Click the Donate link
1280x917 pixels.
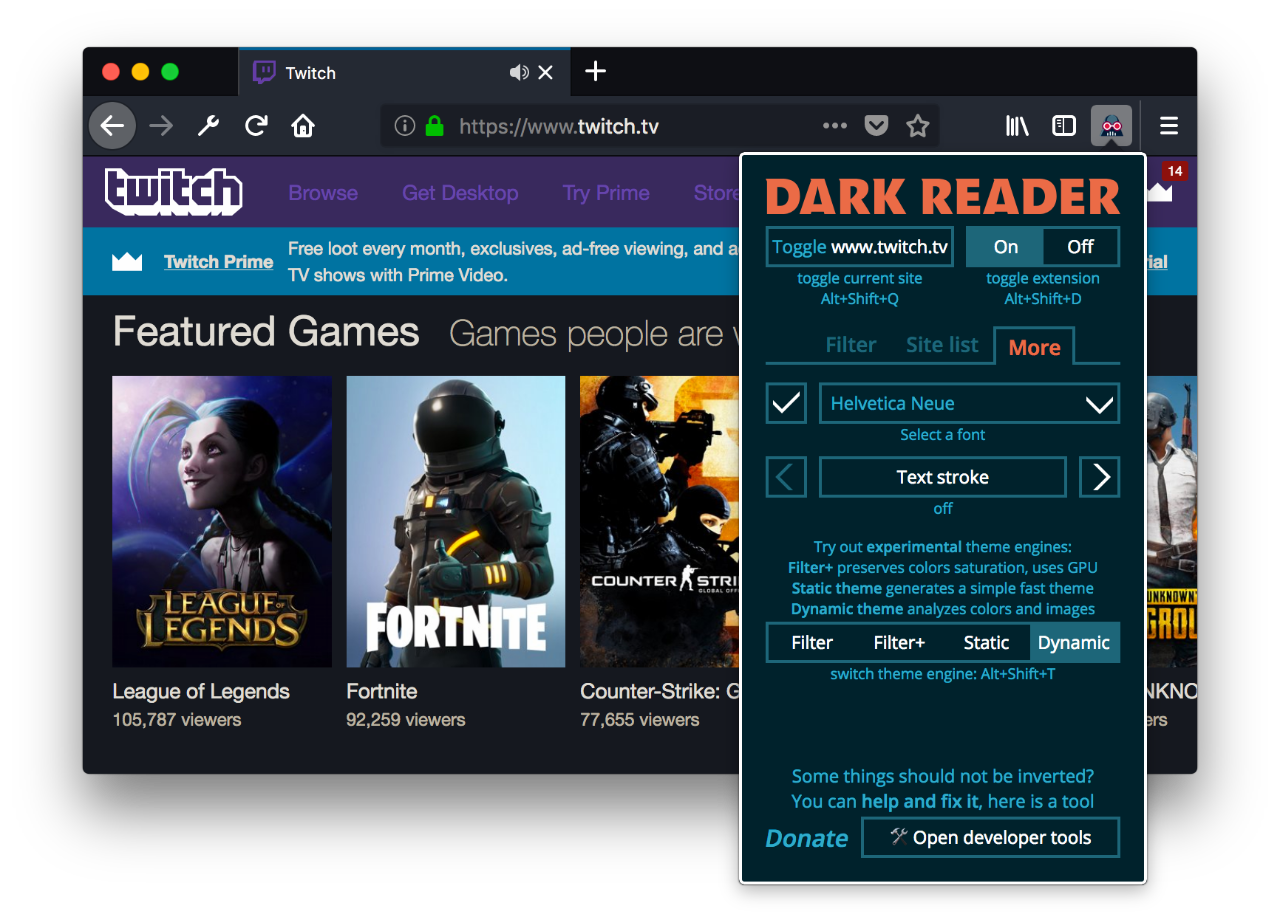pyautogui.click(x=806, y=838)
